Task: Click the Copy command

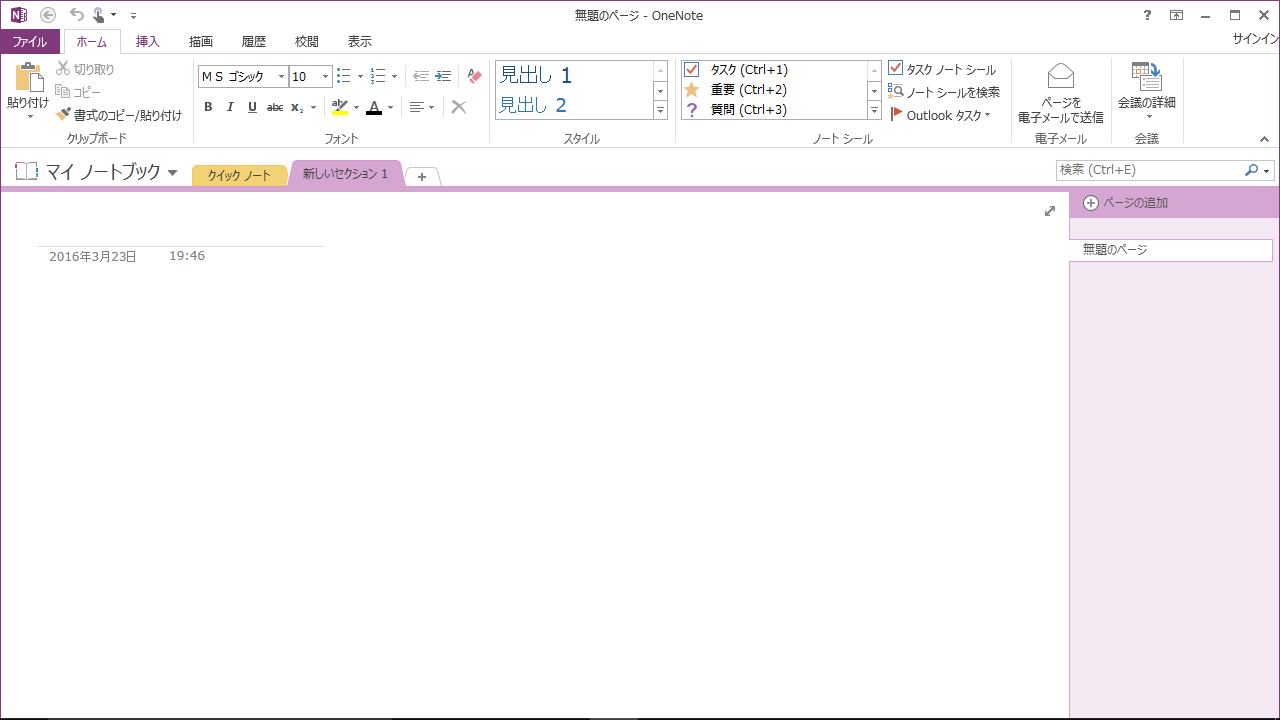Action: click(x=79, y=92)
